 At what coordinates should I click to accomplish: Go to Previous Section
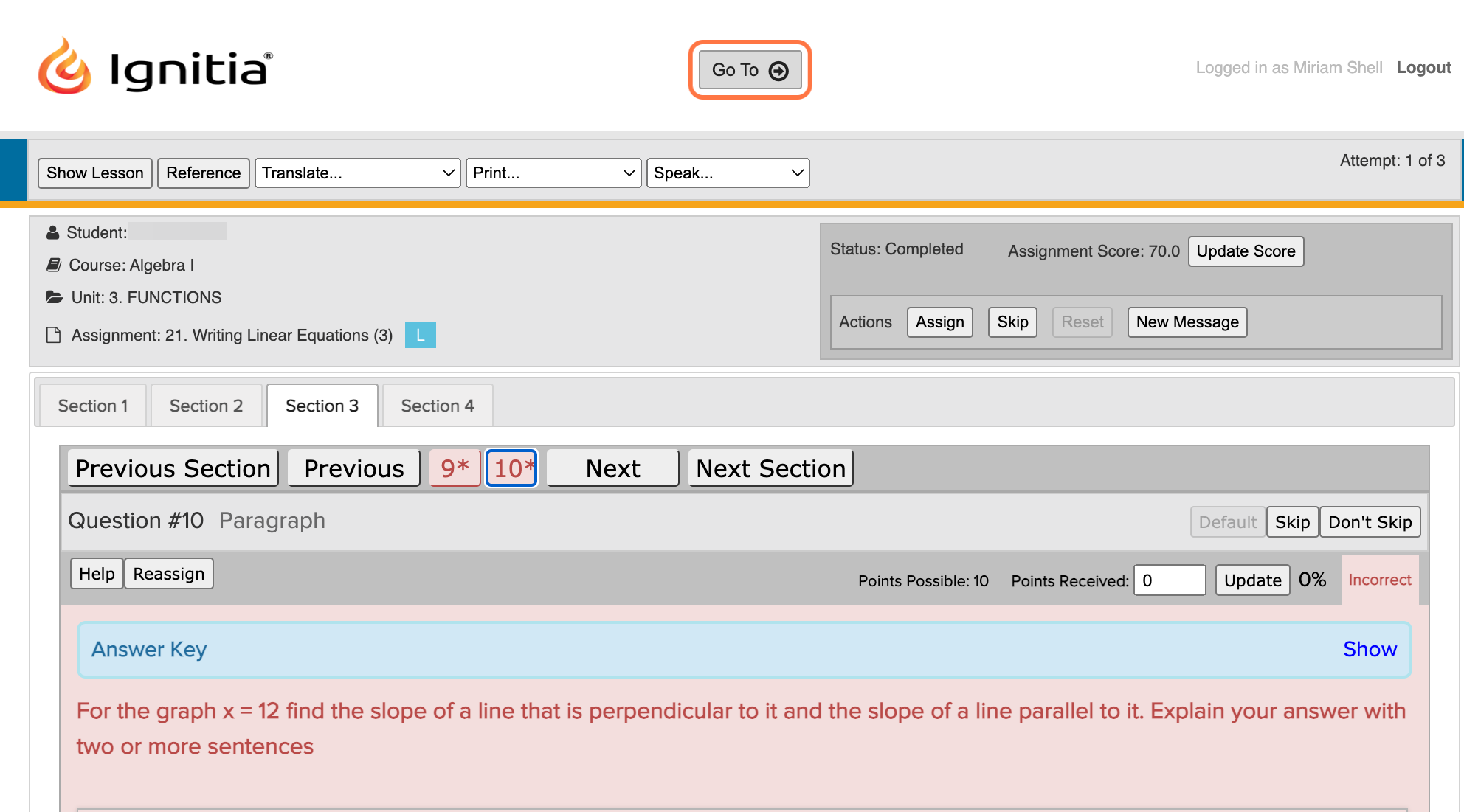(173, 468)
